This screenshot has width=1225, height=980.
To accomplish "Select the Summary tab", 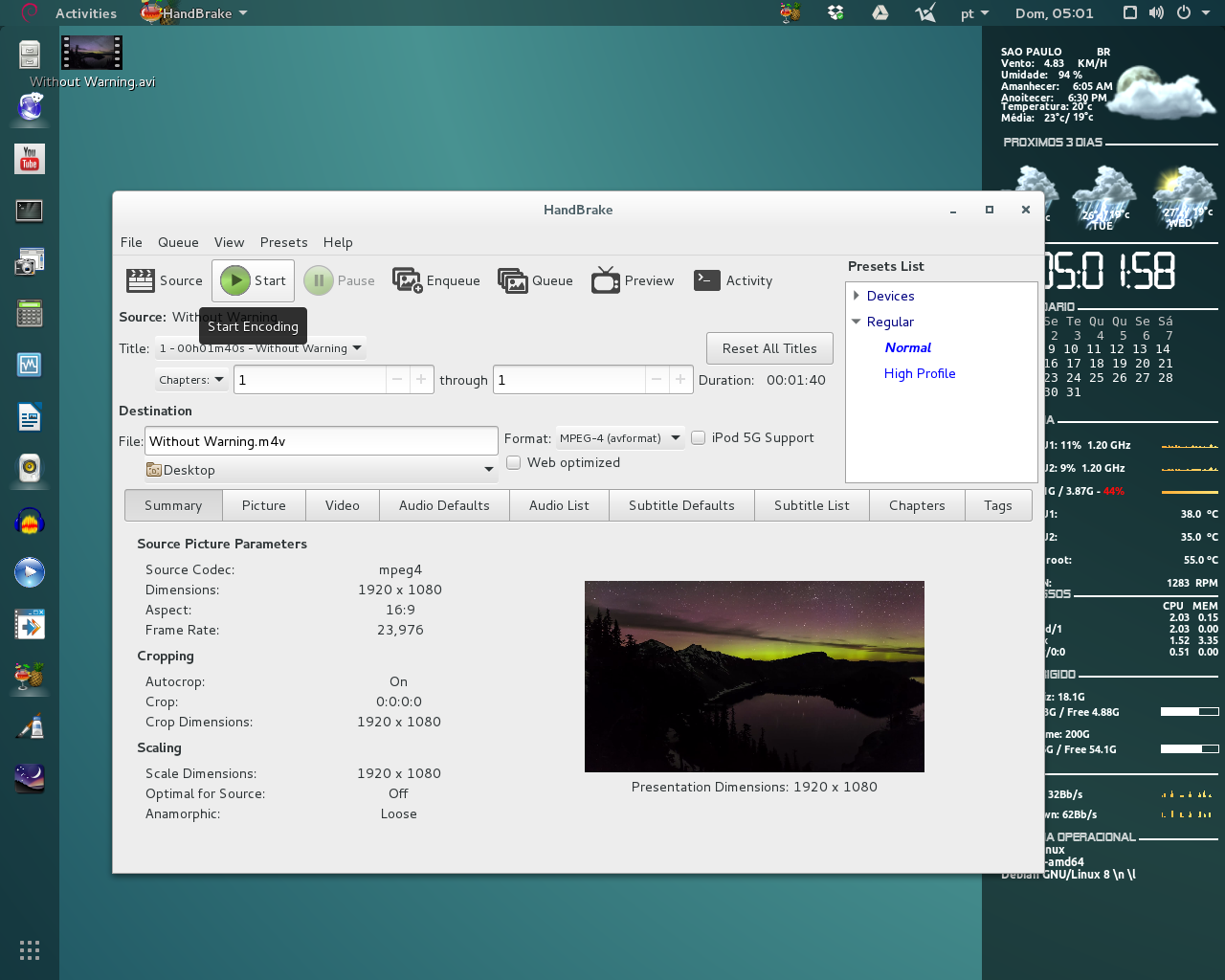I will 173,505.
